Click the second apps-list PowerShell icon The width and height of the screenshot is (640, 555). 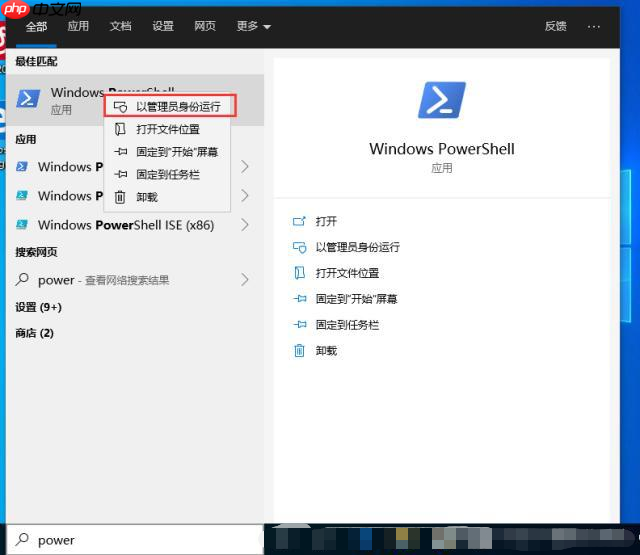pos(22,195)
